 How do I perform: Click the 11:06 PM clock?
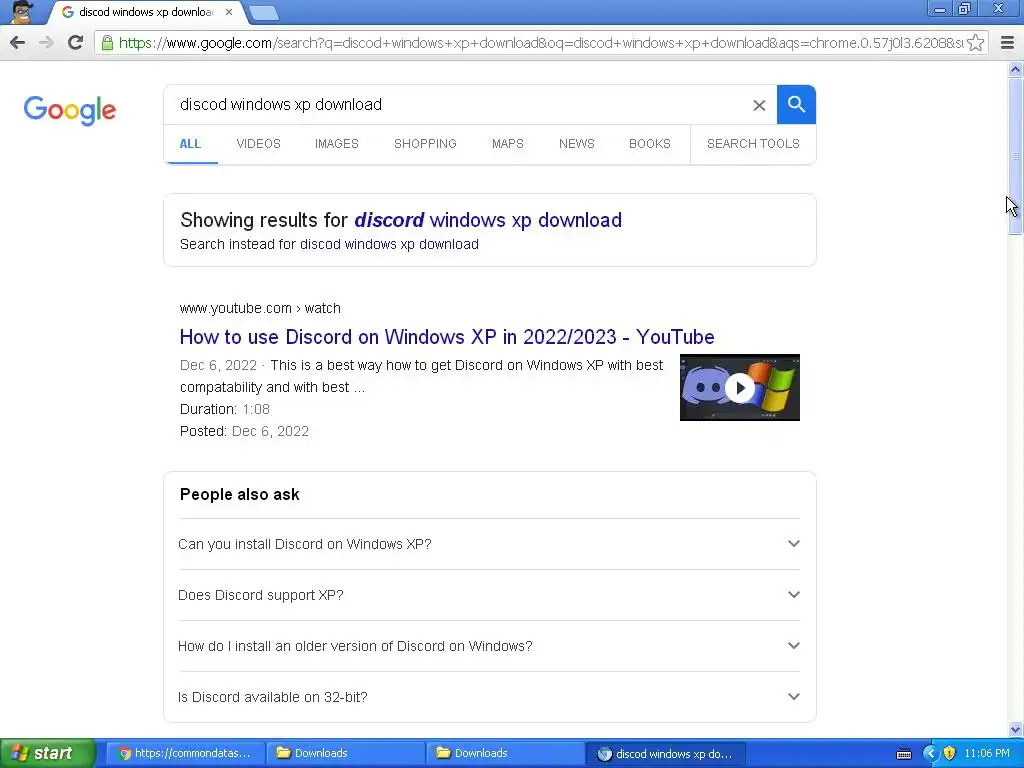coord(987,753)
